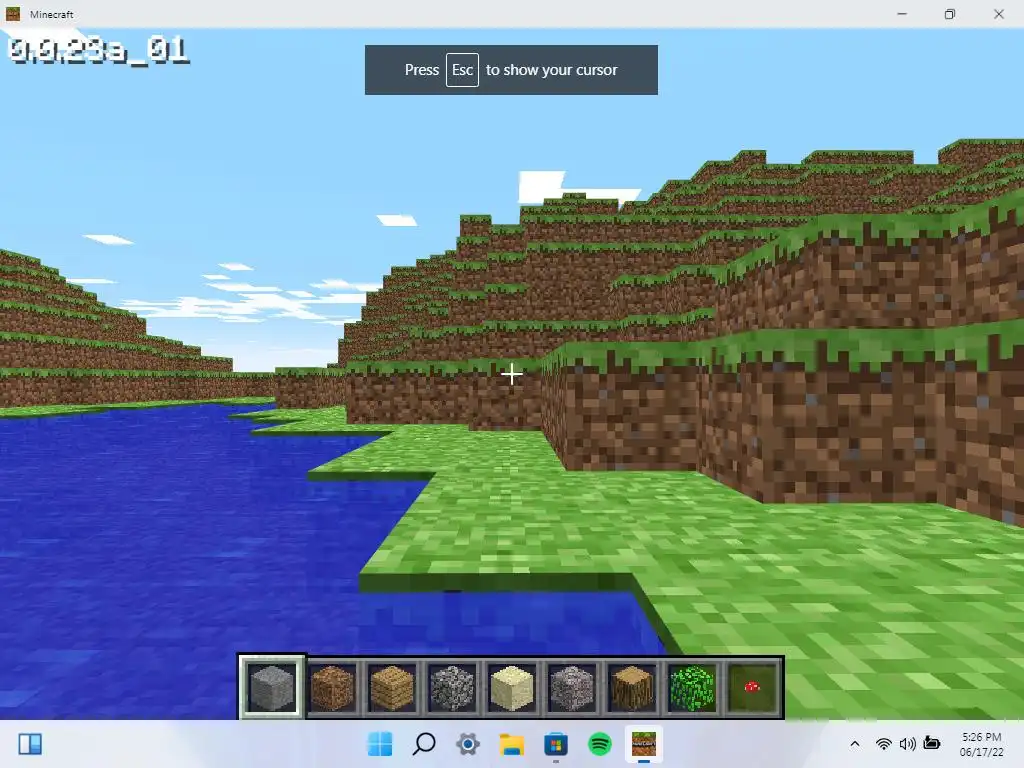Select the leaves block in hotbar
This screenshot has height=768, width=1024.
pyautogui.click(x=692, y=688)
